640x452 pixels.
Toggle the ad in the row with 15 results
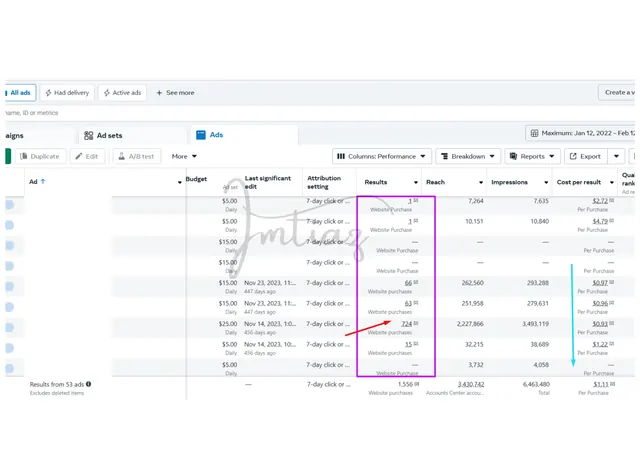(x=9, y=348)
